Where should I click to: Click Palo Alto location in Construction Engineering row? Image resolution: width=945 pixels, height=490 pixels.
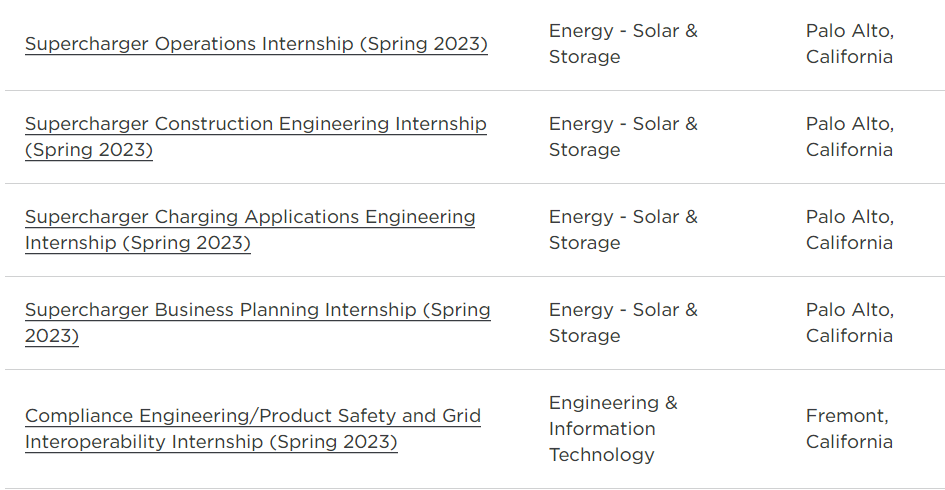pyautogui.click(x=850, y=137)
